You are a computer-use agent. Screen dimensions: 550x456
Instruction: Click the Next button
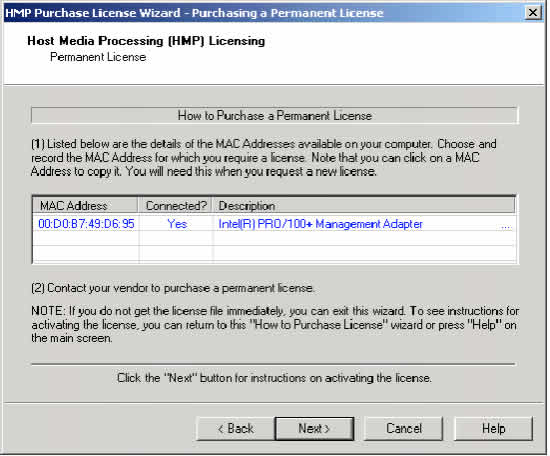tap(314, 428)
